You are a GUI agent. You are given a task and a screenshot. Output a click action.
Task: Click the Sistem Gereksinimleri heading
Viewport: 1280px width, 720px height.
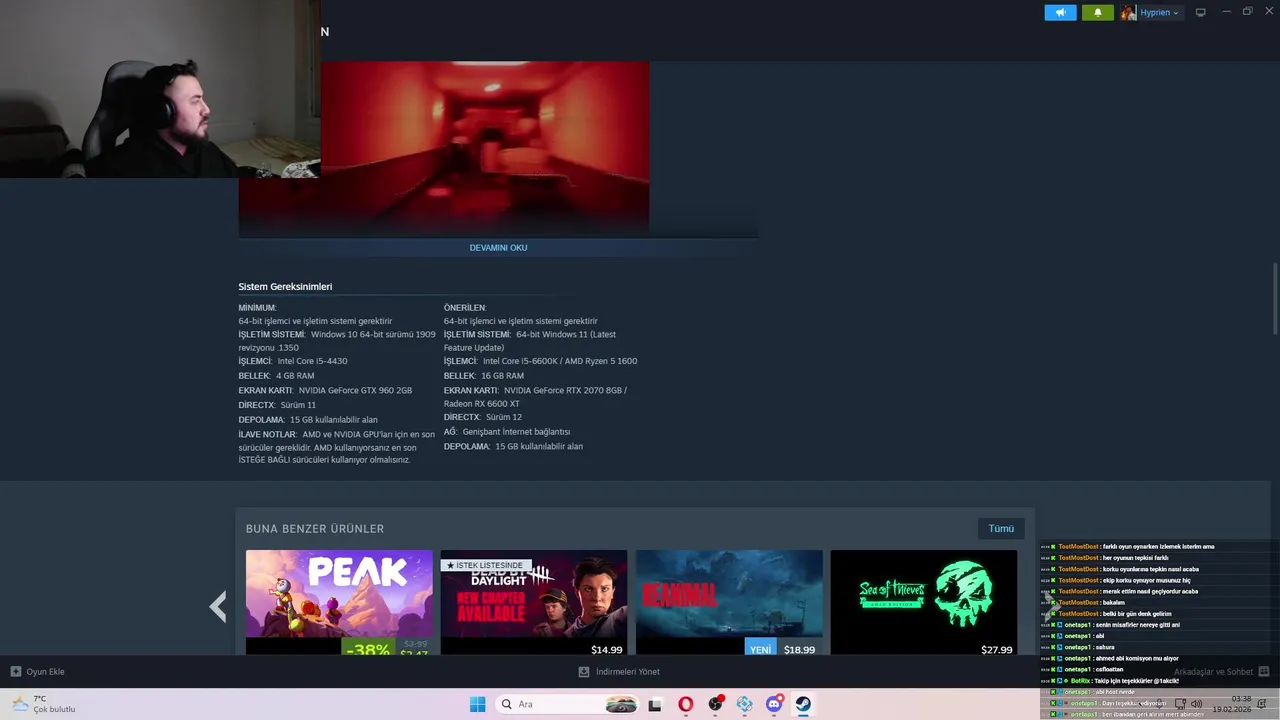[x=285, y=287]
